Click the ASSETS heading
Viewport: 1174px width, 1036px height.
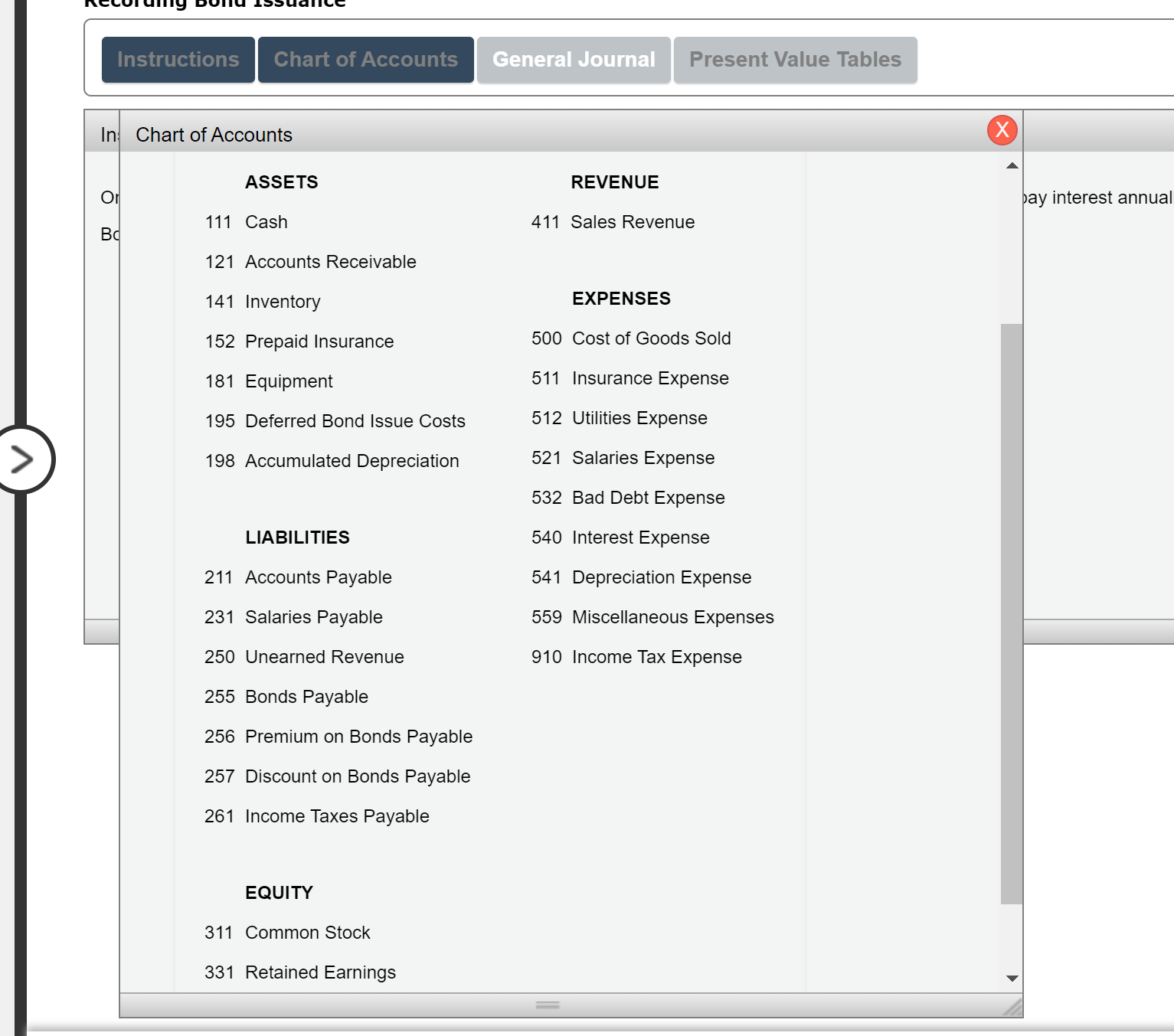point(282,182)
